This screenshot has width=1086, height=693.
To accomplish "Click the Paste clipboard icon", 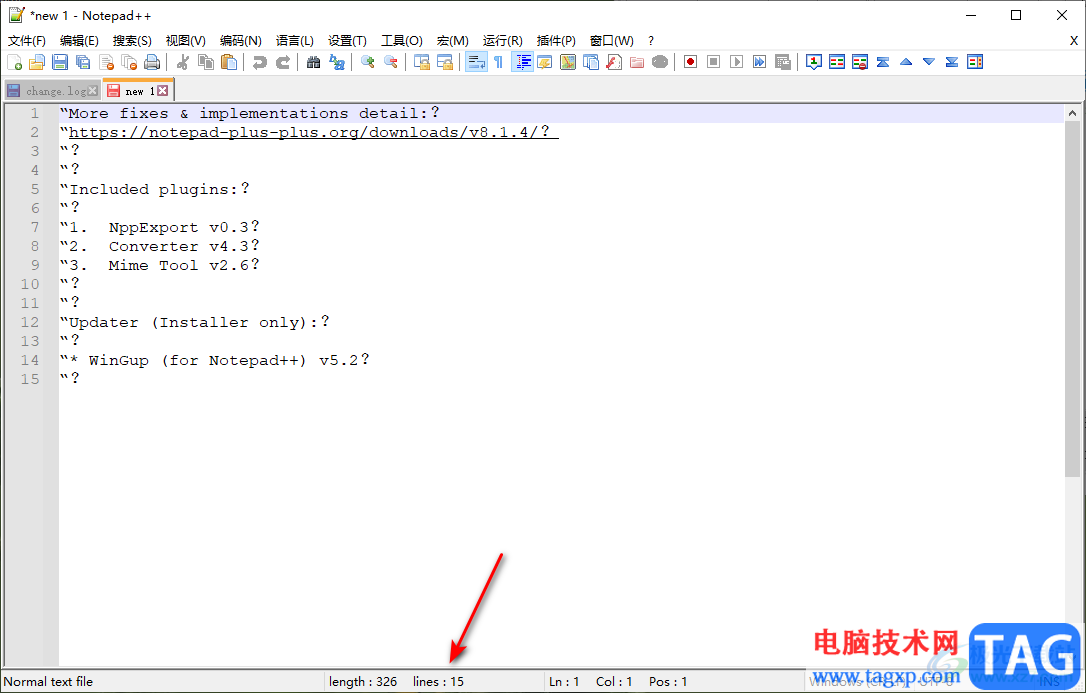I will click(229, 62).
